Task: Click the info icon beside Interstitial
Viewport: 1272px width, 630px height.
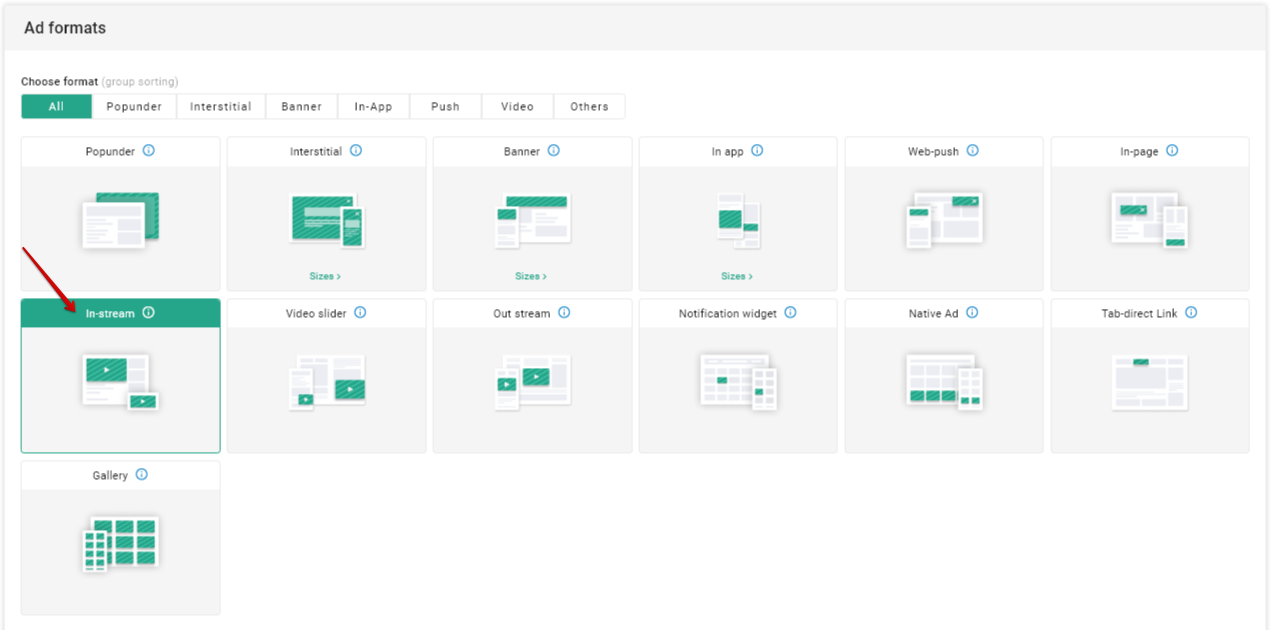Action: 356,151
